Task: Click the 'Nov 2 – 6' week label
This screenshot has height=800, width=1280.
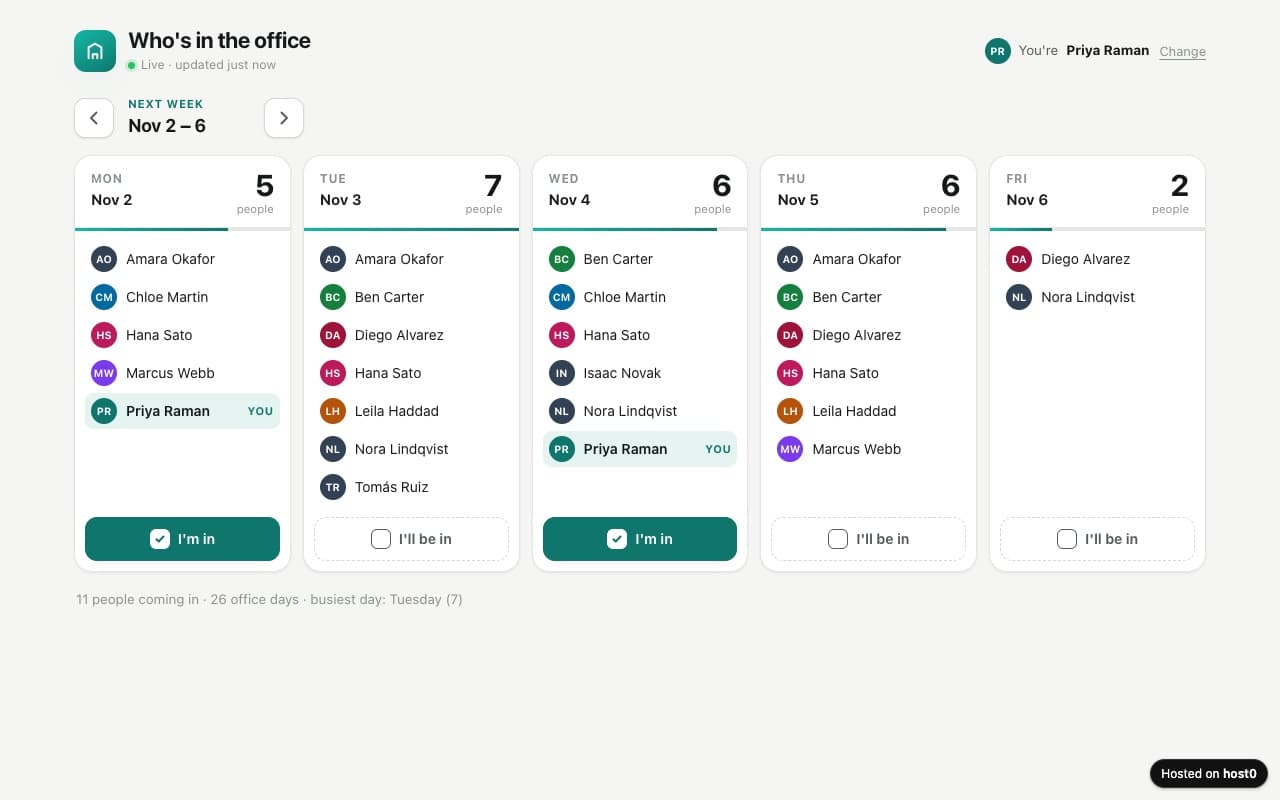Action: 167,126
